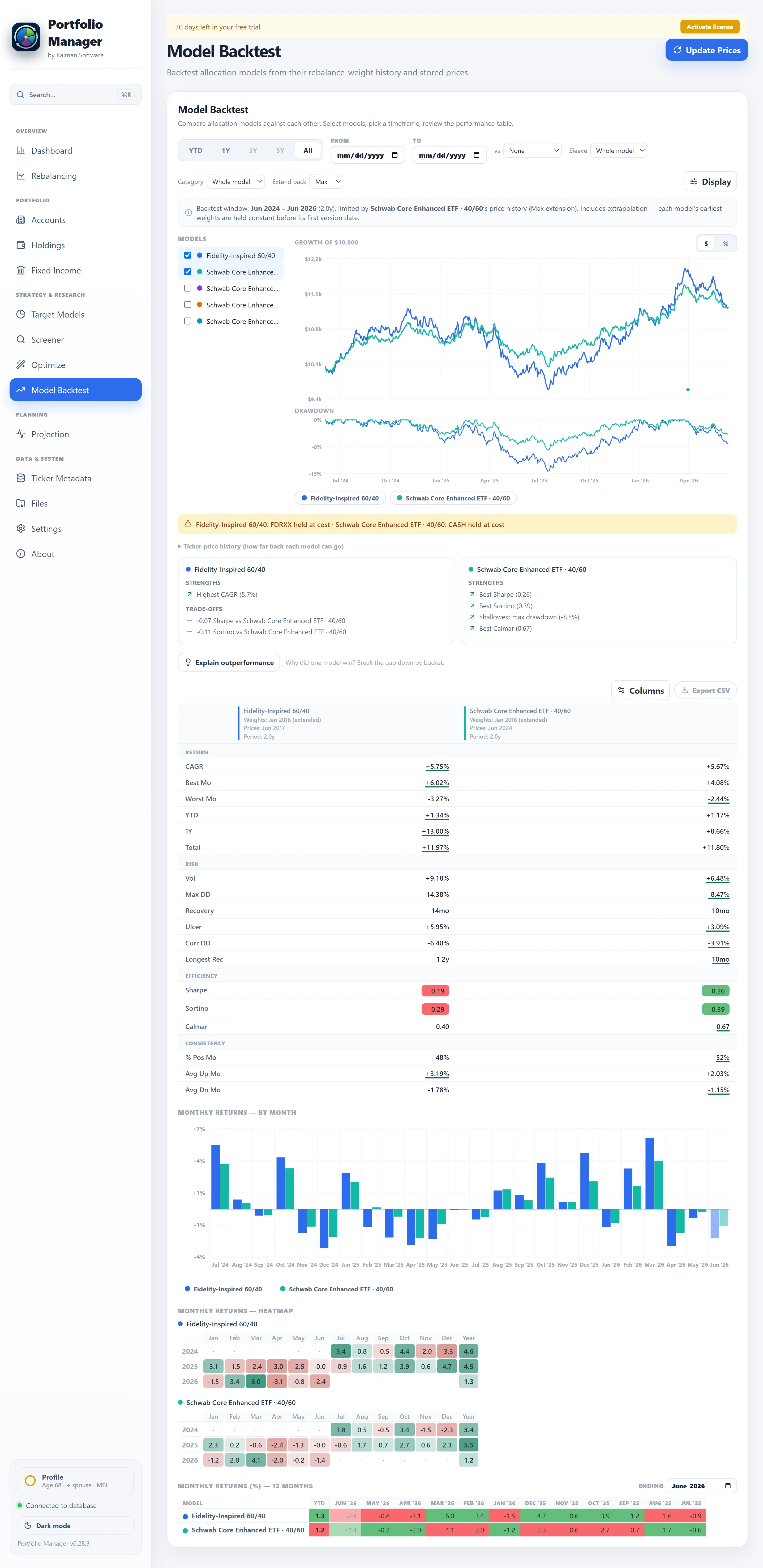Click the Portfolio Manager app logo
The width and height of the screenshot is (763, 1568).
coord(26,37)
